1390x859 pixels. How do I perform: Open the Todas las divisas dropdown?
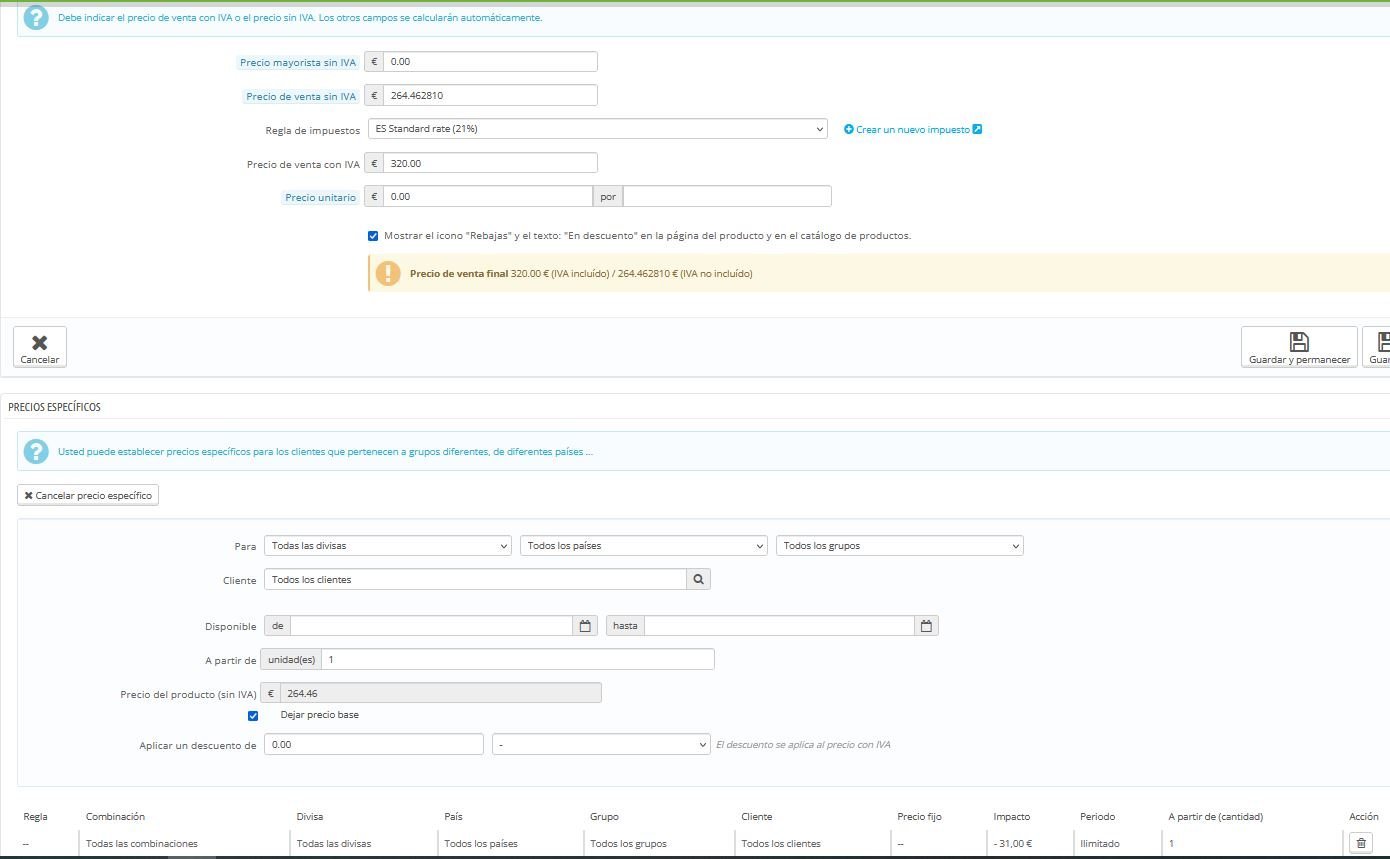coord(388,546)
